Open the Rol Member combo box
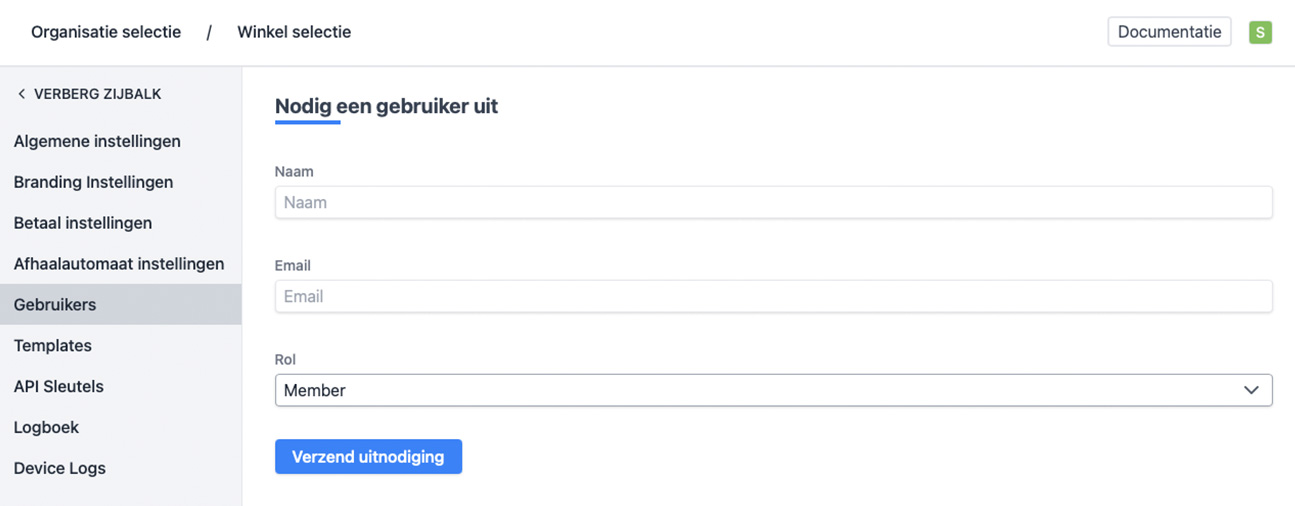This screenshot has width=1295, height=506. point(760,390)
